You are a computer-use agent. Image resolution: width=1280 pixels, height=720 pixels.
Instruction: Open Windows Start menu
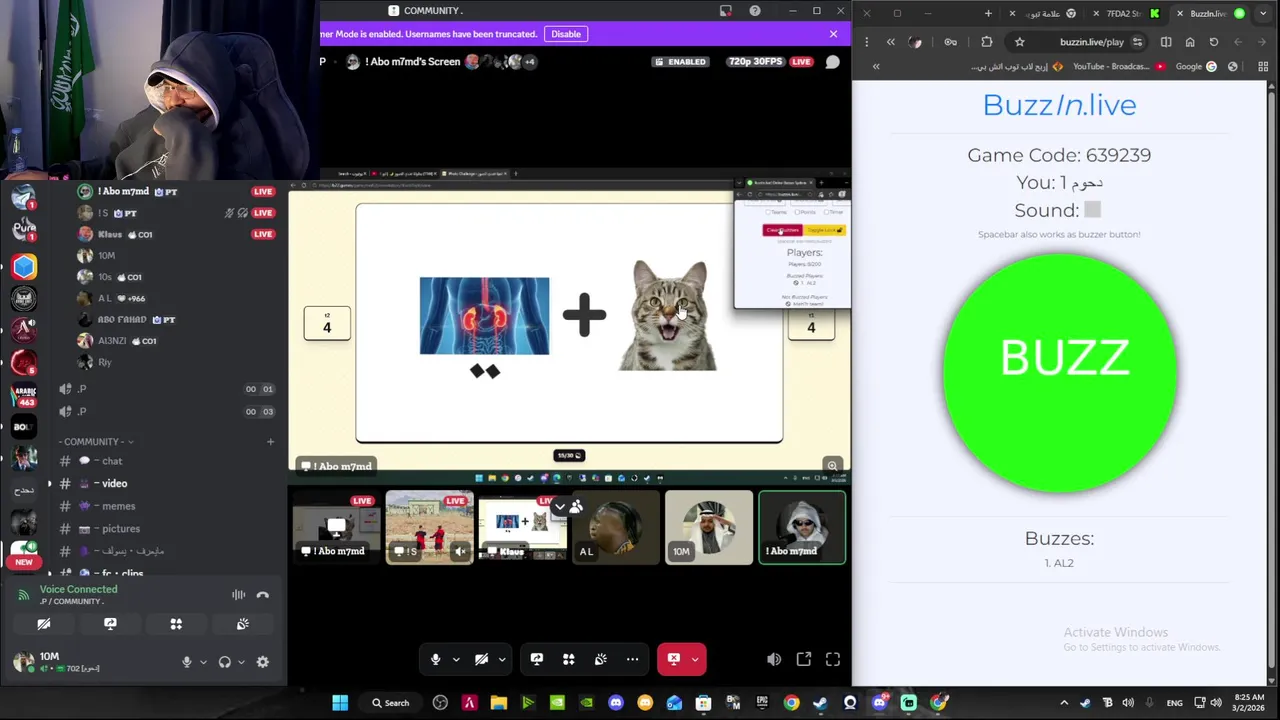point(340,702)
